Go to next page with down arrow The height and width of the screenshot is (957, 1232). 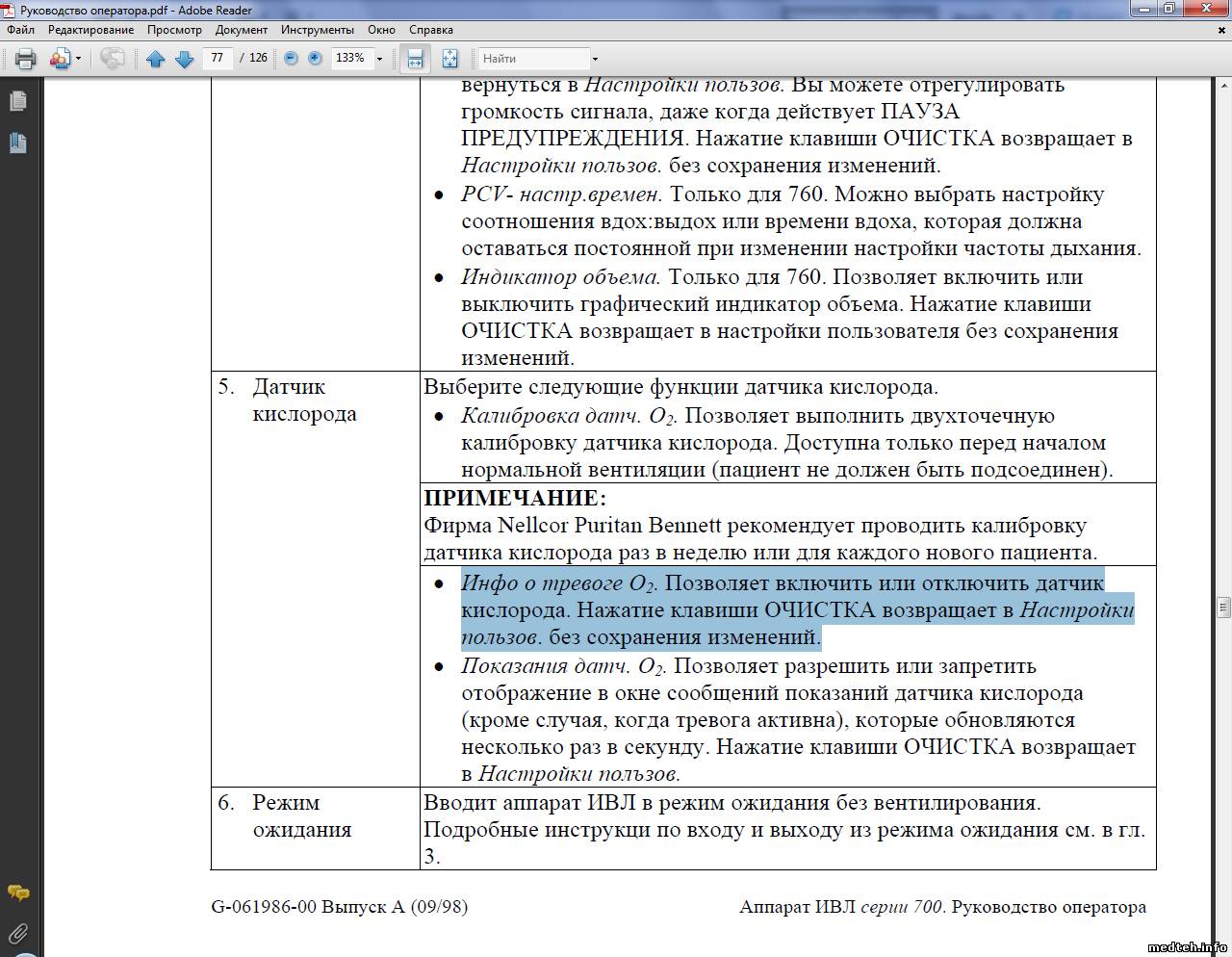pos(184,59)
